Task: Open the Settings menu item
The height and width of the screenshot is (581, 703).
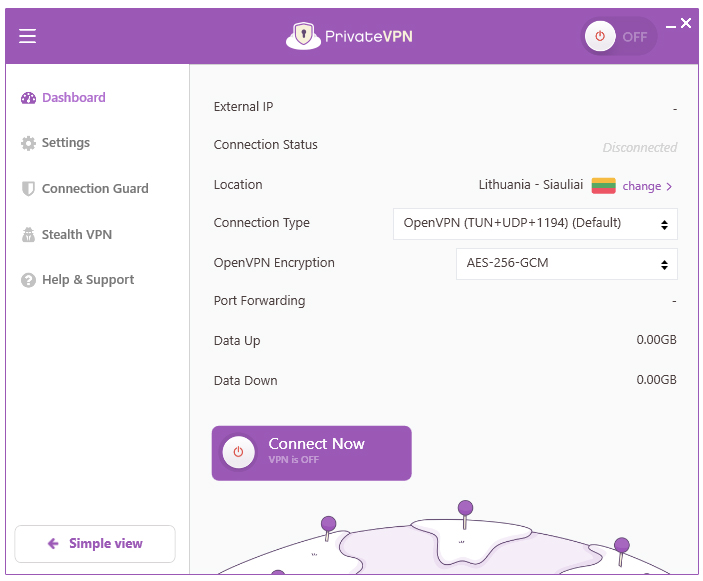Action: coord(65,143)
